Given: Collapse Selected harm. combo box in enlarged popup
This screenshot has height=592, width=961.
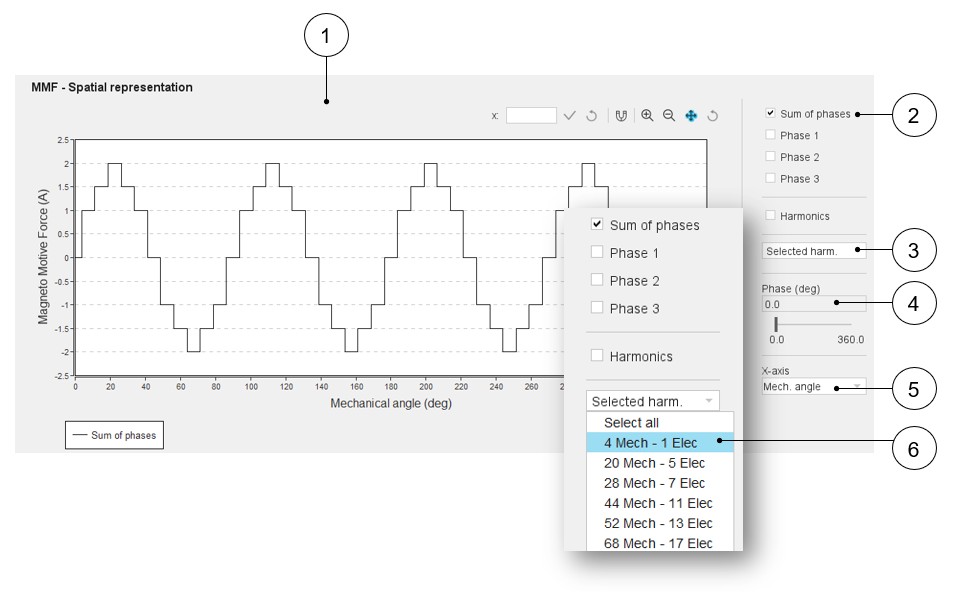Looking at the screenshot, I should click(652, 401).
